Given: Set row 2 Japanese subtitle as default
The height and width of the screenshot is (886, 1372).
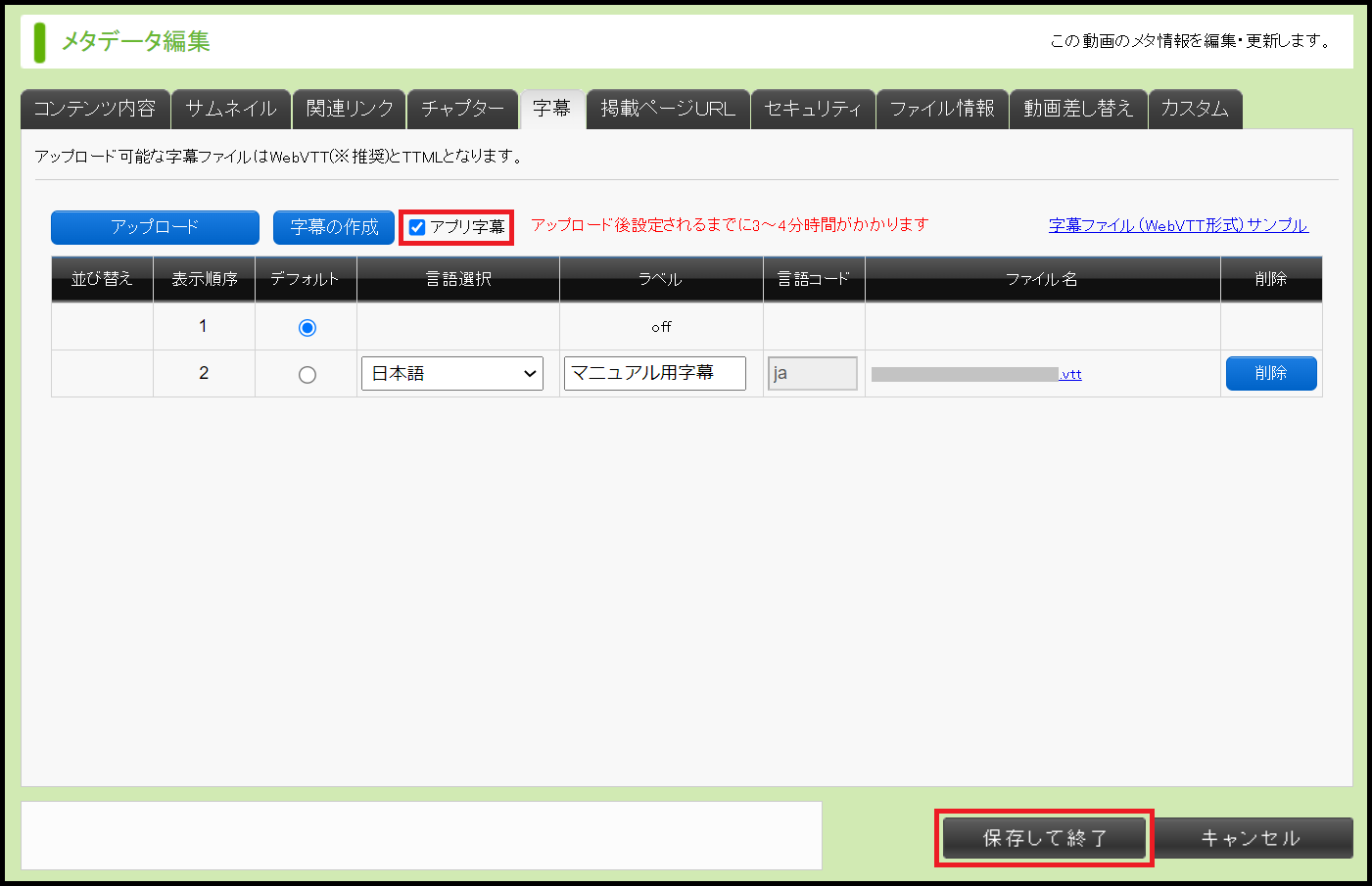Looking at the screenshot, I should (307, 375).
